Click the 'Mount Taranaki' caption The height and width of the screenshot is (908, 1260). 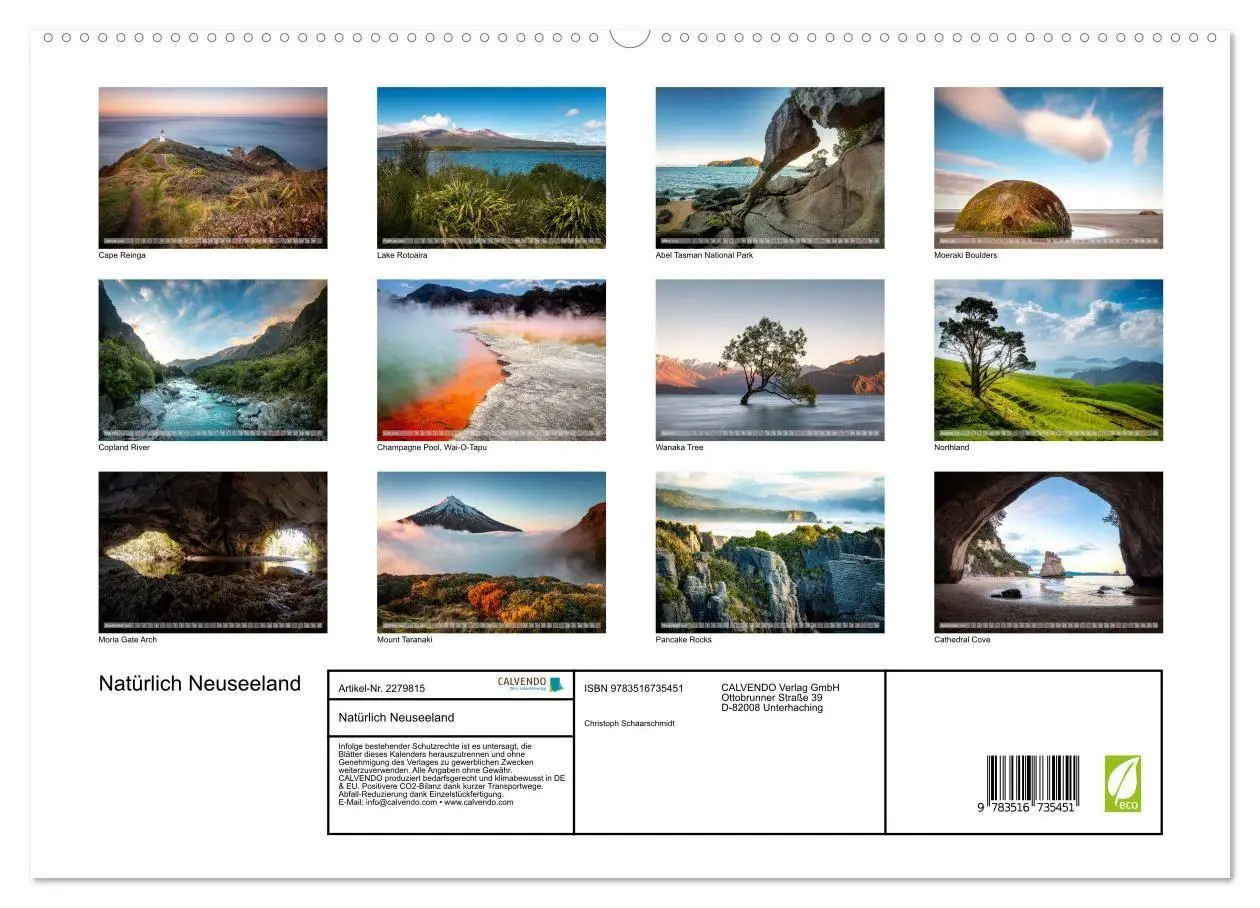click(x=405, y=639)
